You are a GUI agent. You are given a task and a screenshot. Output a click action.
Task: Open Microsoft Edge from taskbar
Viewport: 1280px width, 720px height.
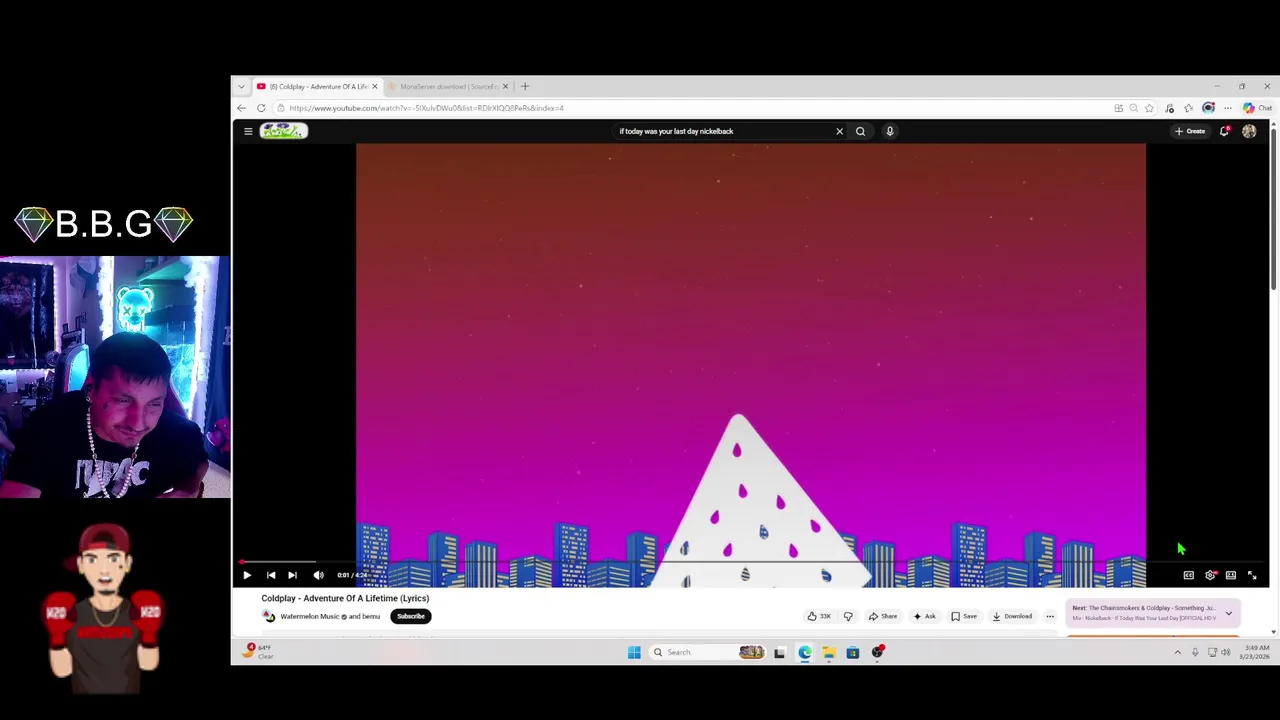(x=804, y=652)
